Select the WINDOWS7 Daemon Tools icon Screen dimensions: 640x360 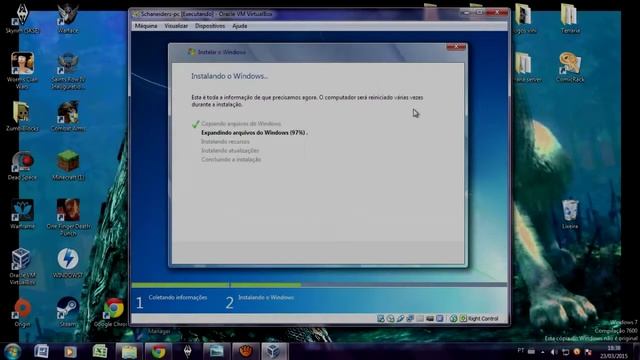[68, 263]
